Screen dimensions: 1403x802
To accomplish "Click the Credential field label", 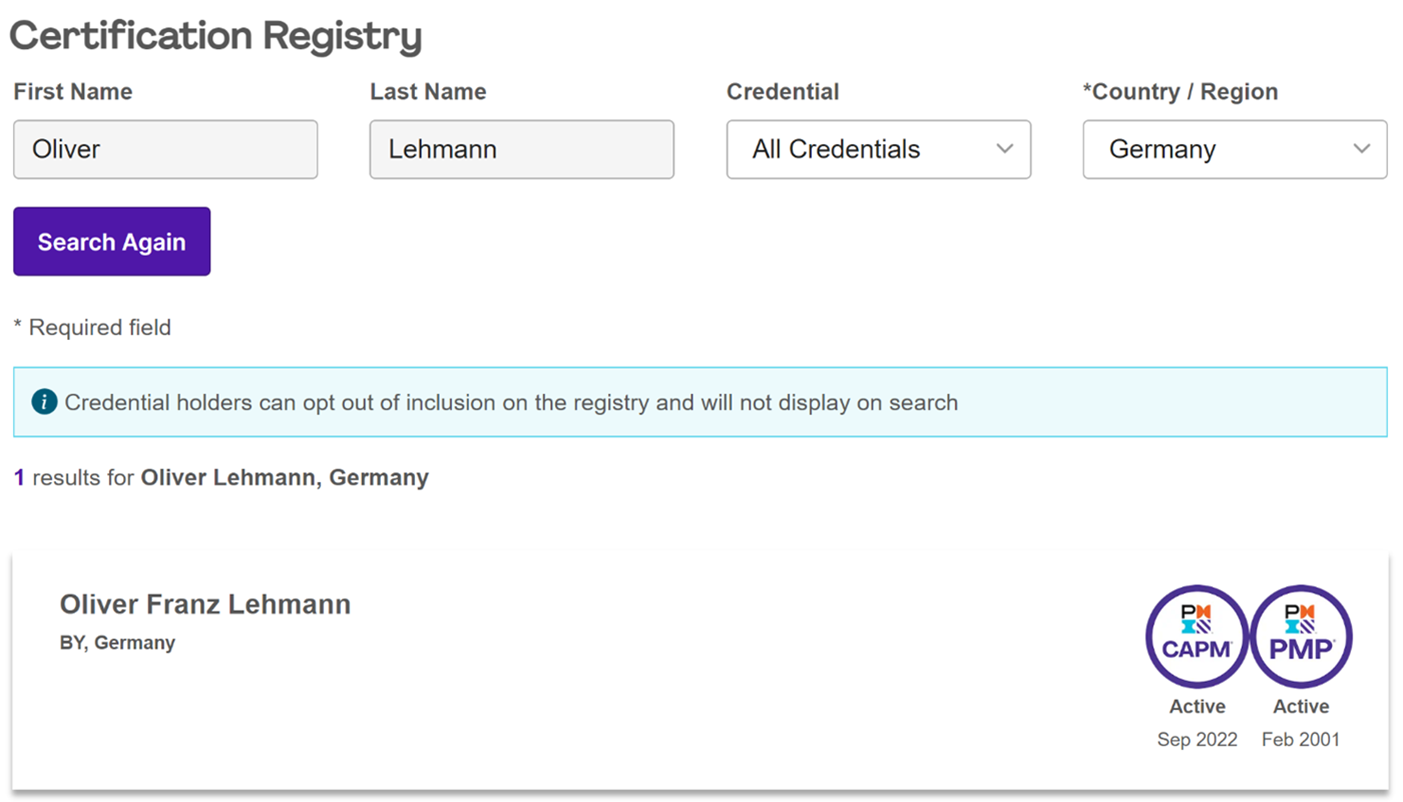I will pyautogui.click(x=782, y=92).
